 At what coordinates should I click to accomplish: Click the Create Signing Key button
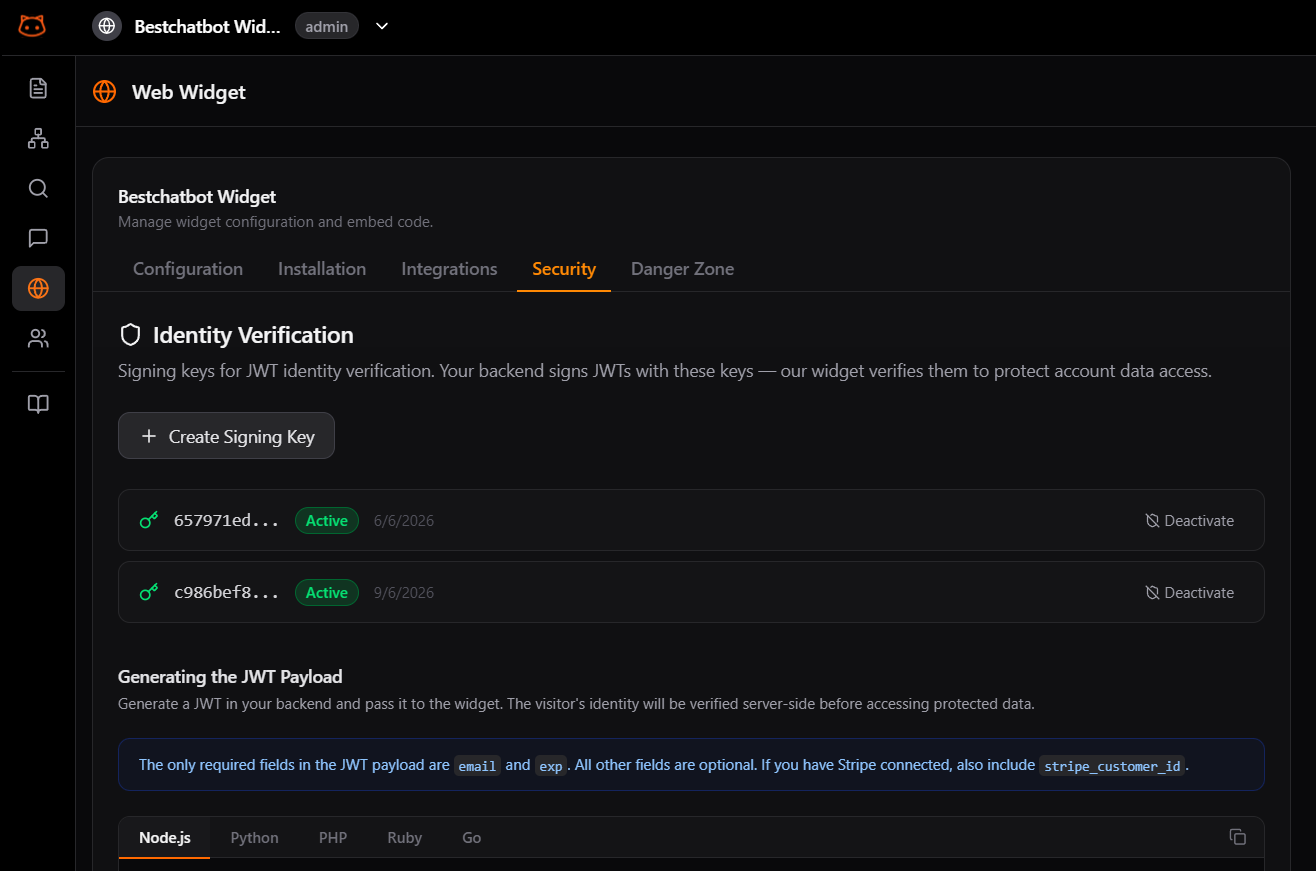226,436
